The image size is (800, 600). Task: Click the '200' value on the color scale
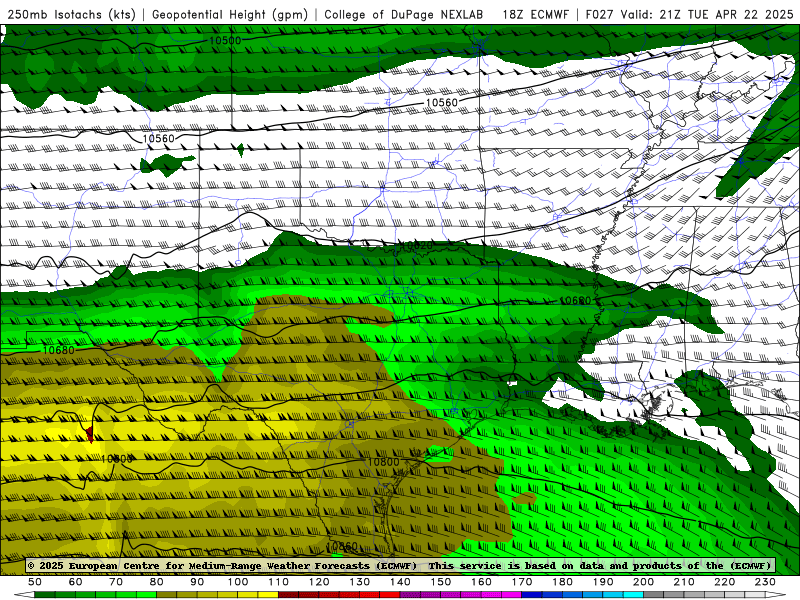[643, 582]
